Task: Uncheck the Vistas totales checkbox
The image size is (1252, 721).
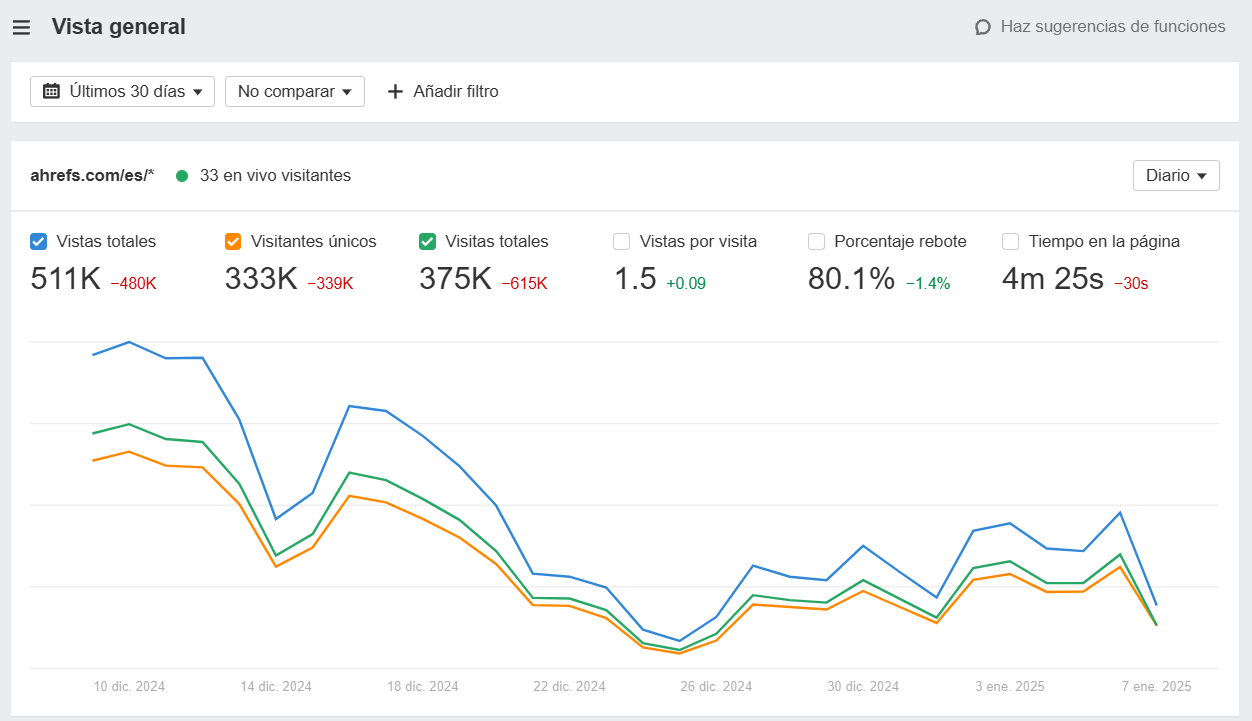Action: (39, 241)
